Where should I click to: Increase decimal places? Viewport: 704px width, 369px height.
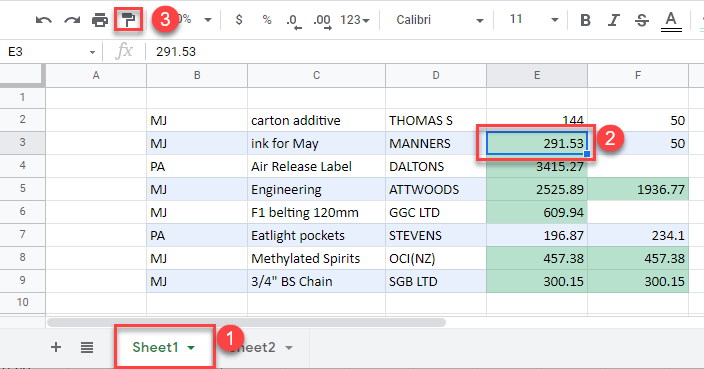point(322,21)
